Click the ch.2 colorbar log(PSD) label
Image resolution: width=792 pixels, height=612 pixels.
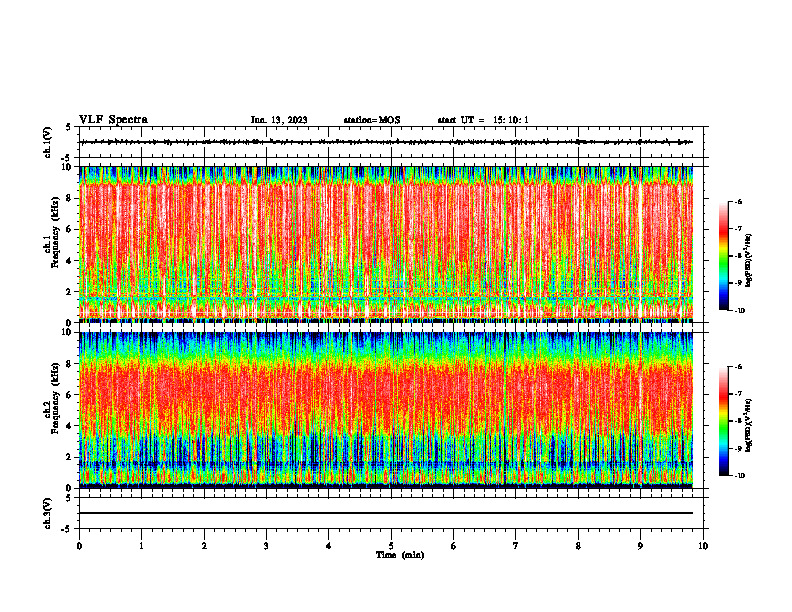(x=749, y=425)
